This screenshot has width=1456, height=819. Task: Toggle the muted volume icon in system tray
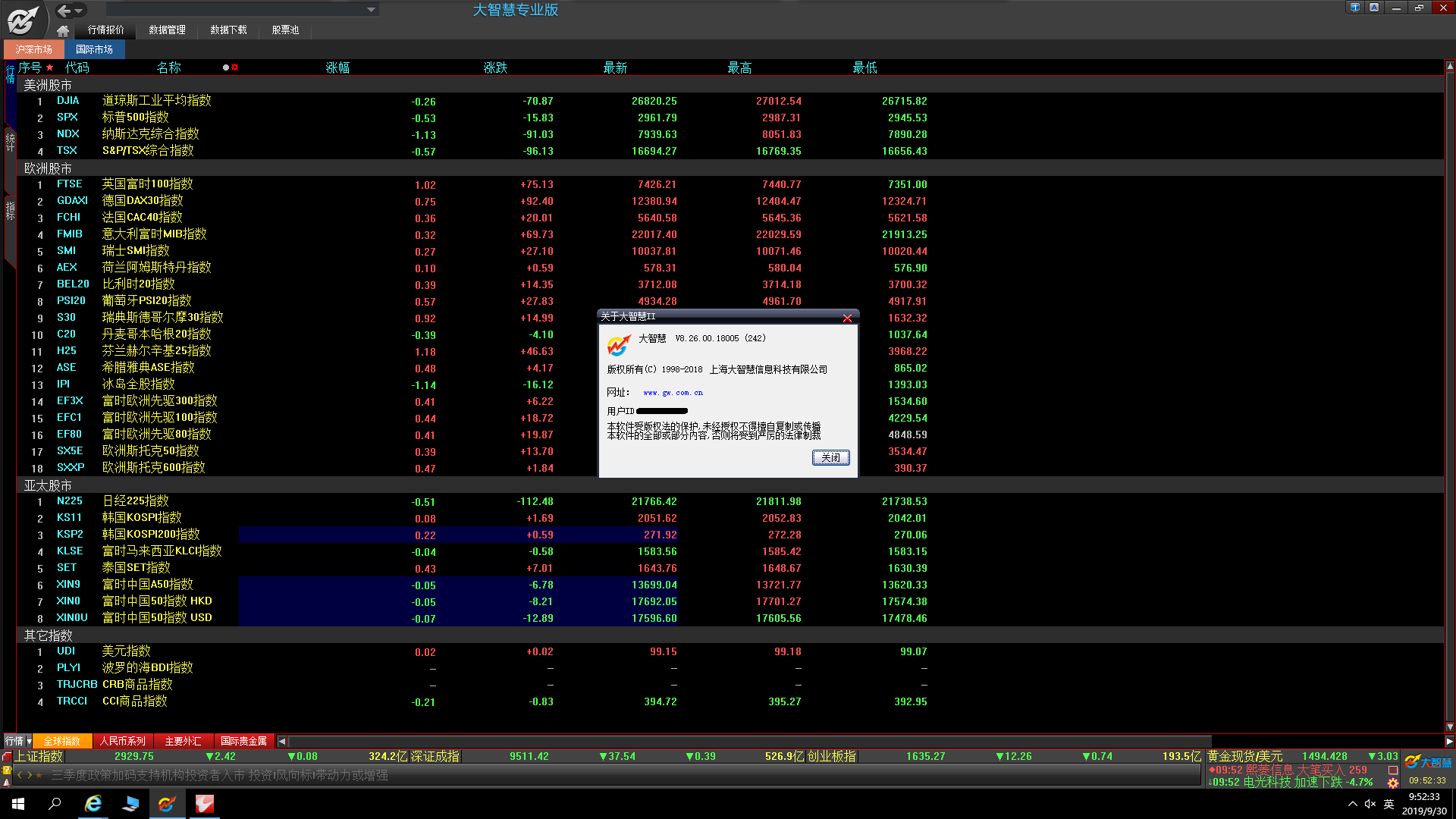click(x=1370, y=804)
